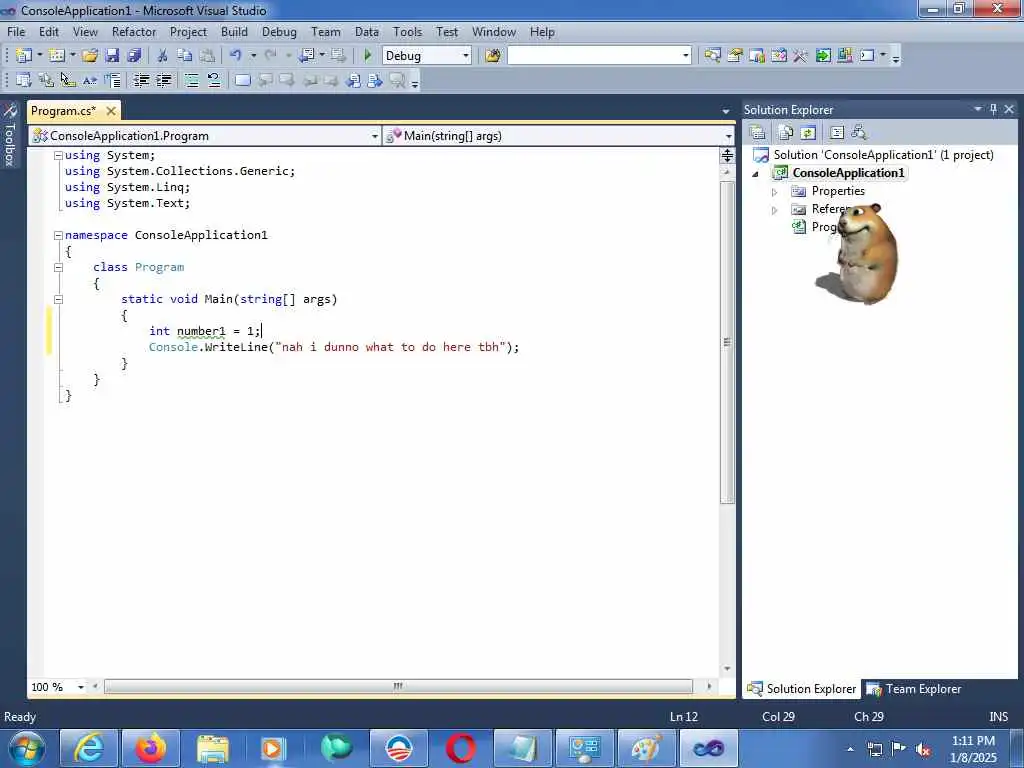1024x768 pixels.
Task: Select the ConsoleApplication1 project item
Action: (x=848, y=173)
